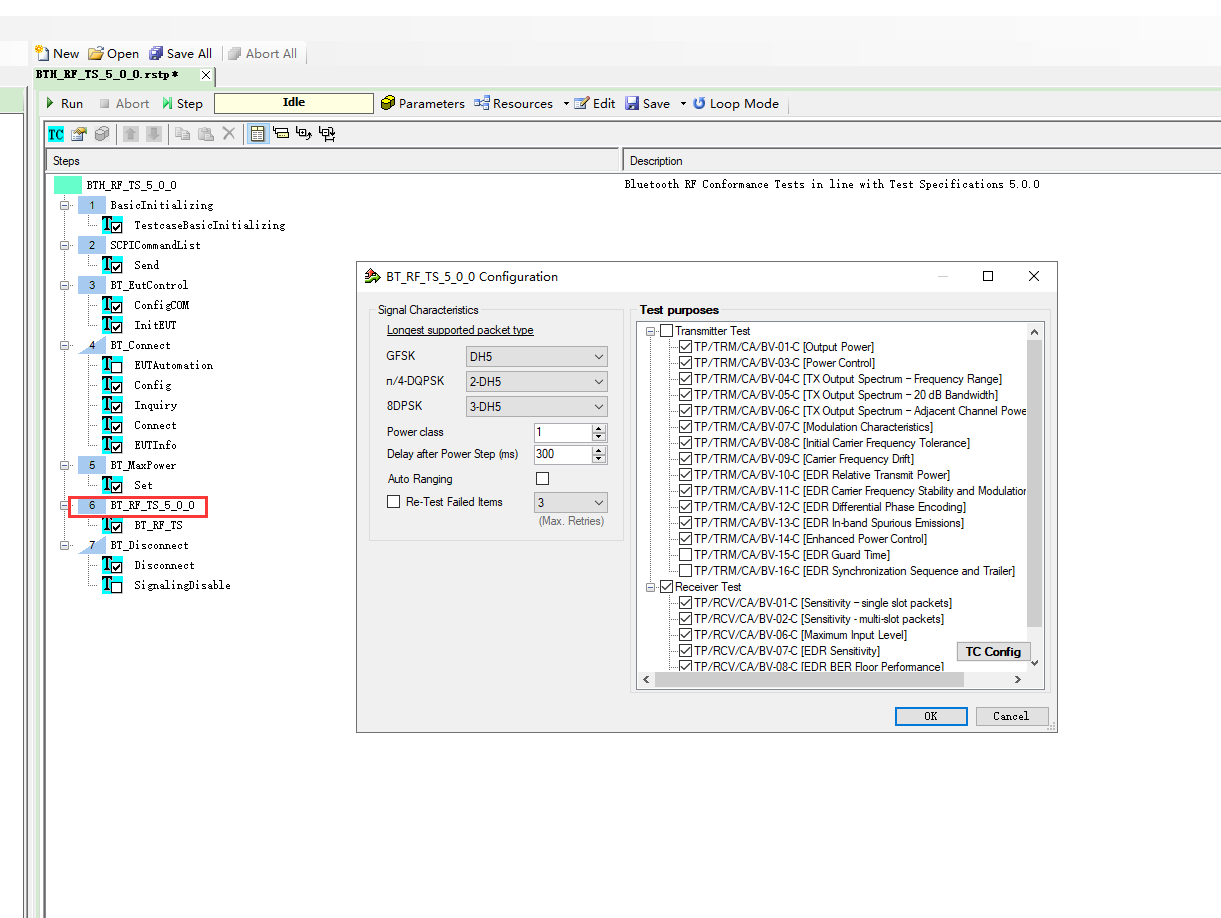Click the cyan TC toolbar icon
The height and width of the screenshot is (918, 1221).
click(x=56, y=134)
